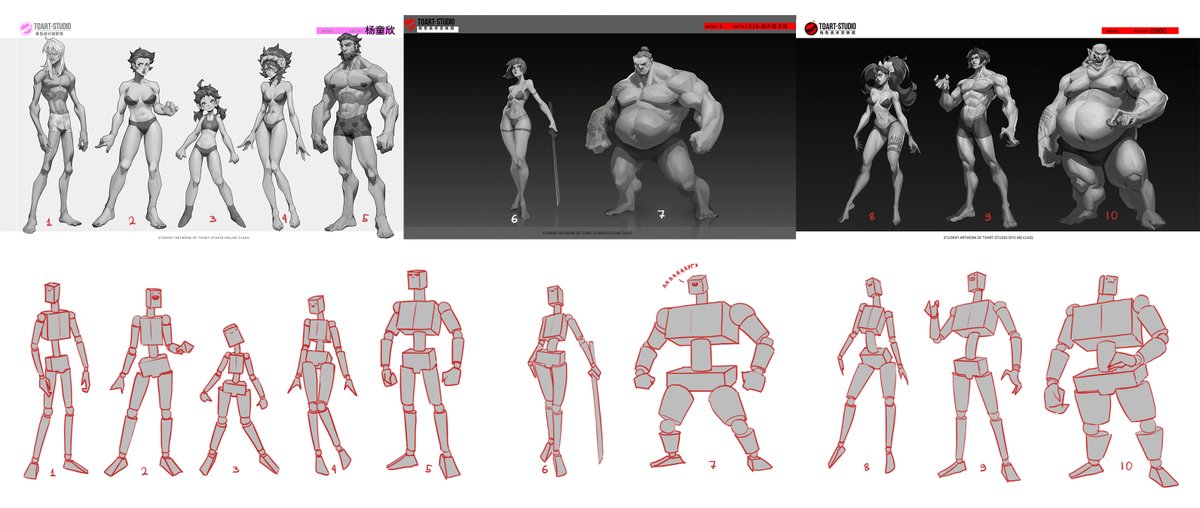Click the student artwork caption under the right panel
Viewport: 1200px width, 508px height.
988,238
